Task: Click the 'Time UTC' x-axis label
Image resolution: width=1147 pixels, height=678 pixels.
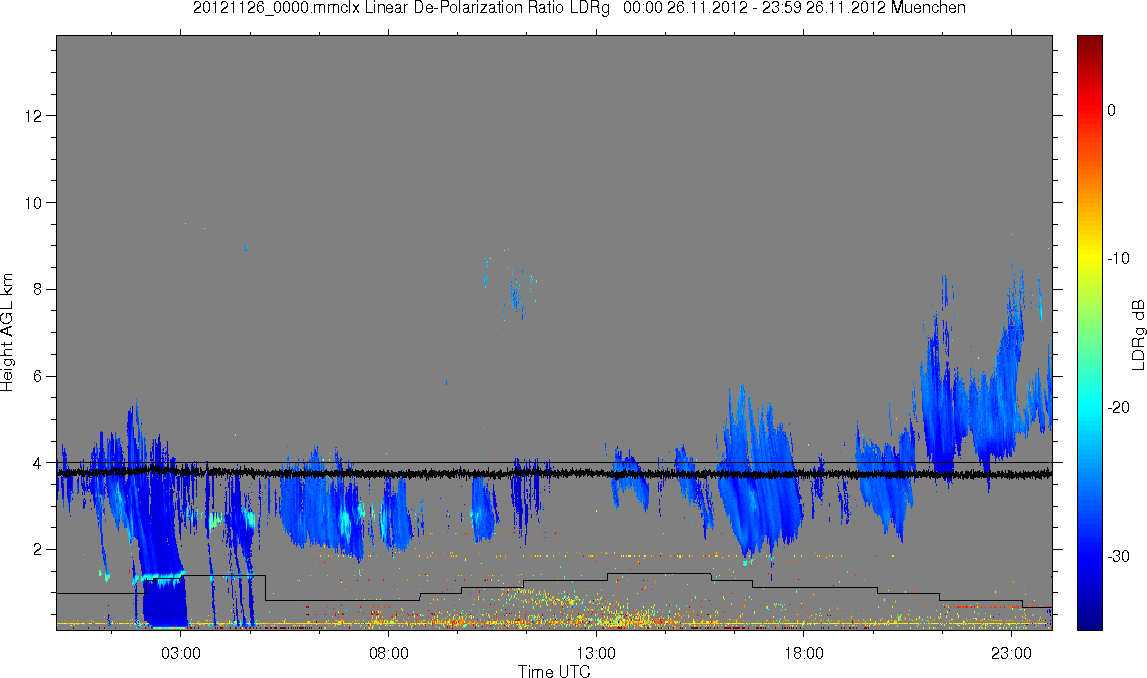Action: 554,671
